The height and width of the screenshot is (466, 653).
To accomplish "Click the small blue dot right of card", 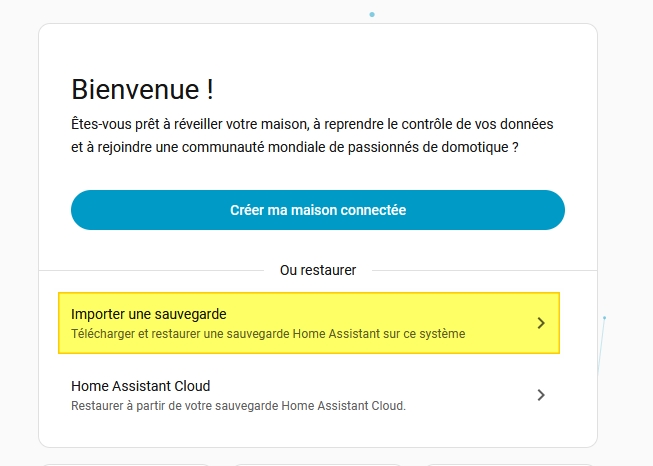I will (x=604, y=318).
